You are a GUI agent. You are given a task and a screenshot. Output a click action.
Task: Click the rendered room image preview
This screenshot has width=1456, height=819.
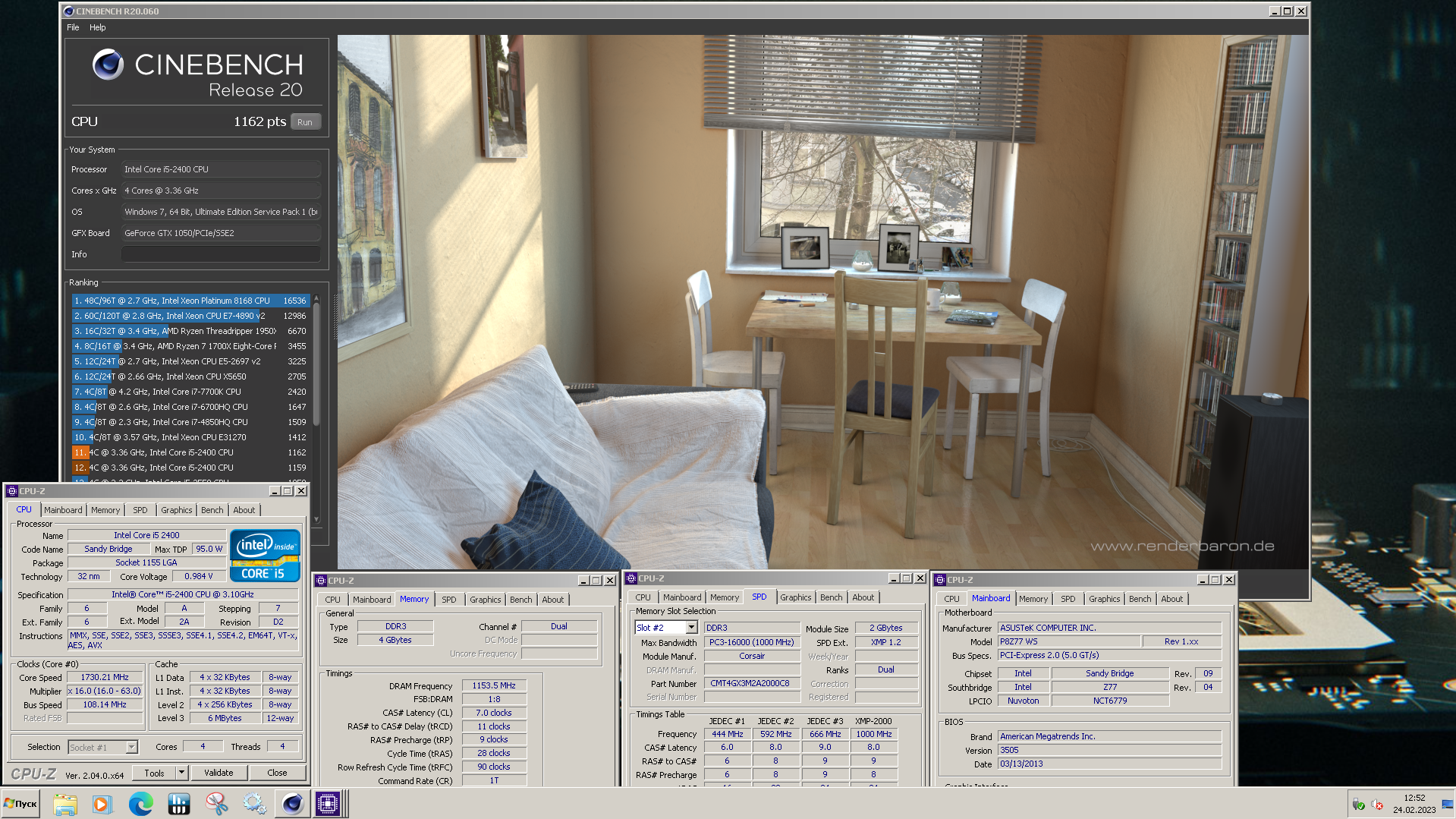pyautogui.click(x=822, y=301)
